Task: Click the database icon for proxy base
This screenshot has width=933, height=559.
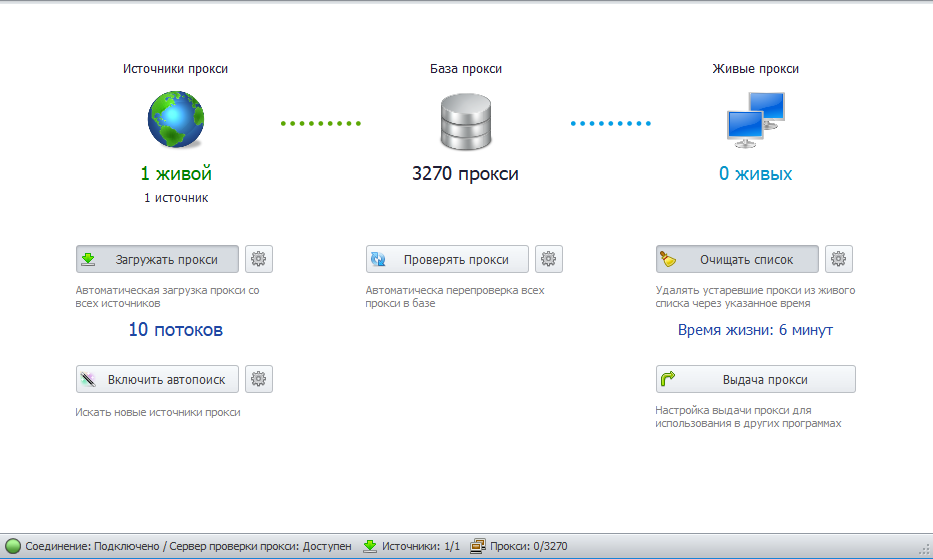Action: [466, 121]
